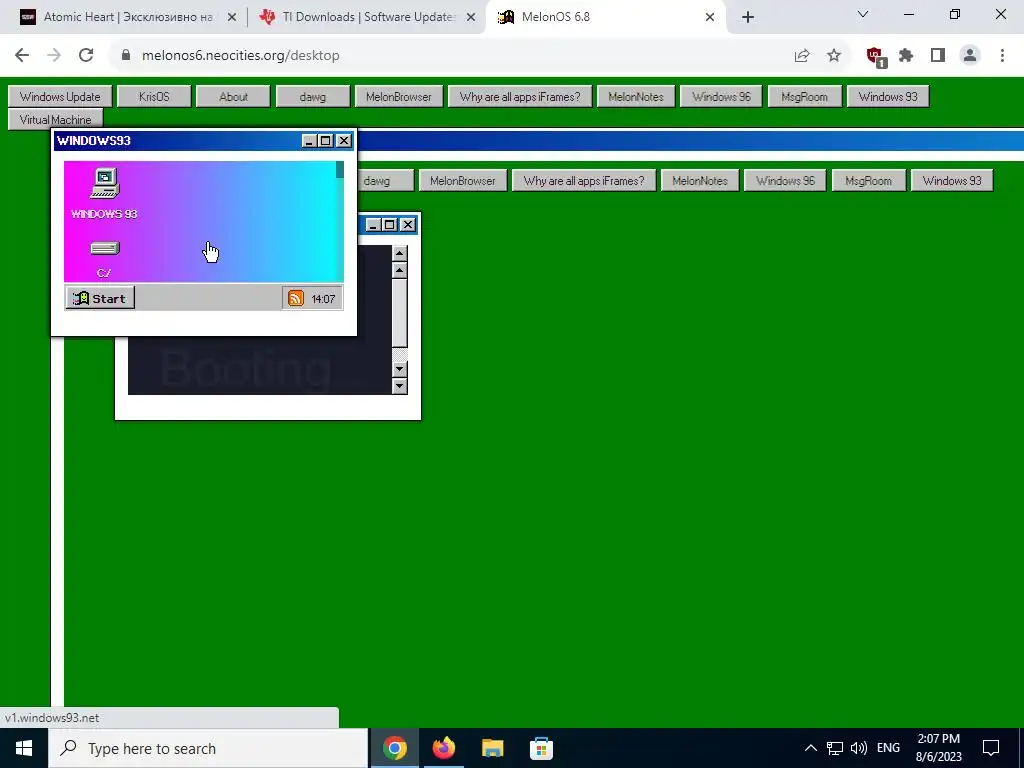1024x768 pixels.
Task: Launch Windows 93 in the nested desktop row
Action: coord(952,181)
